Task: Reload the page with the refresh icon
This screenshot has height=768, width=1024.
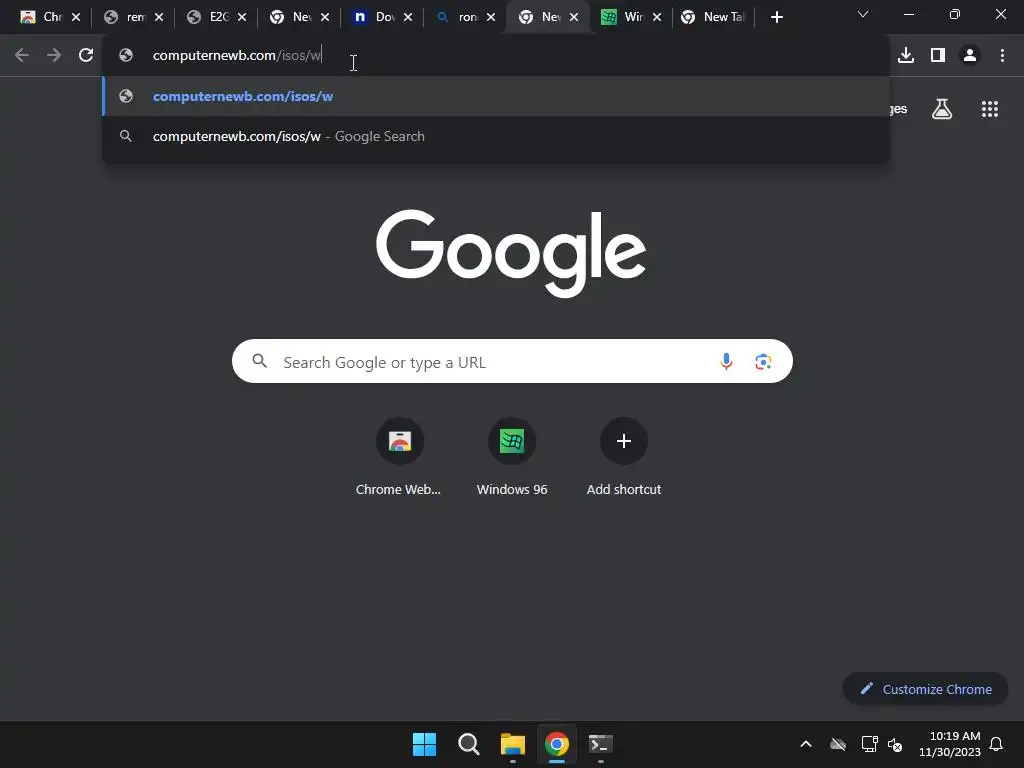Action: (86, 56)
